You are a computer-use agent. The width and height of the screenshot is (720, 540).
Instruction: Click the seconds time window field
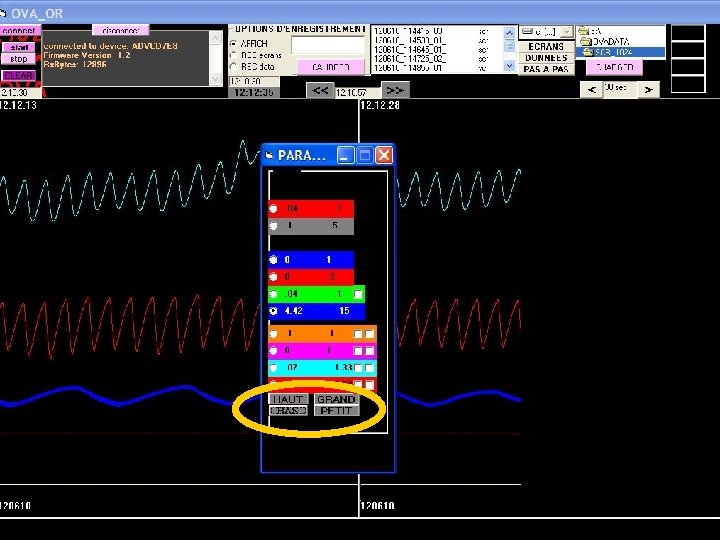[620, 88]
